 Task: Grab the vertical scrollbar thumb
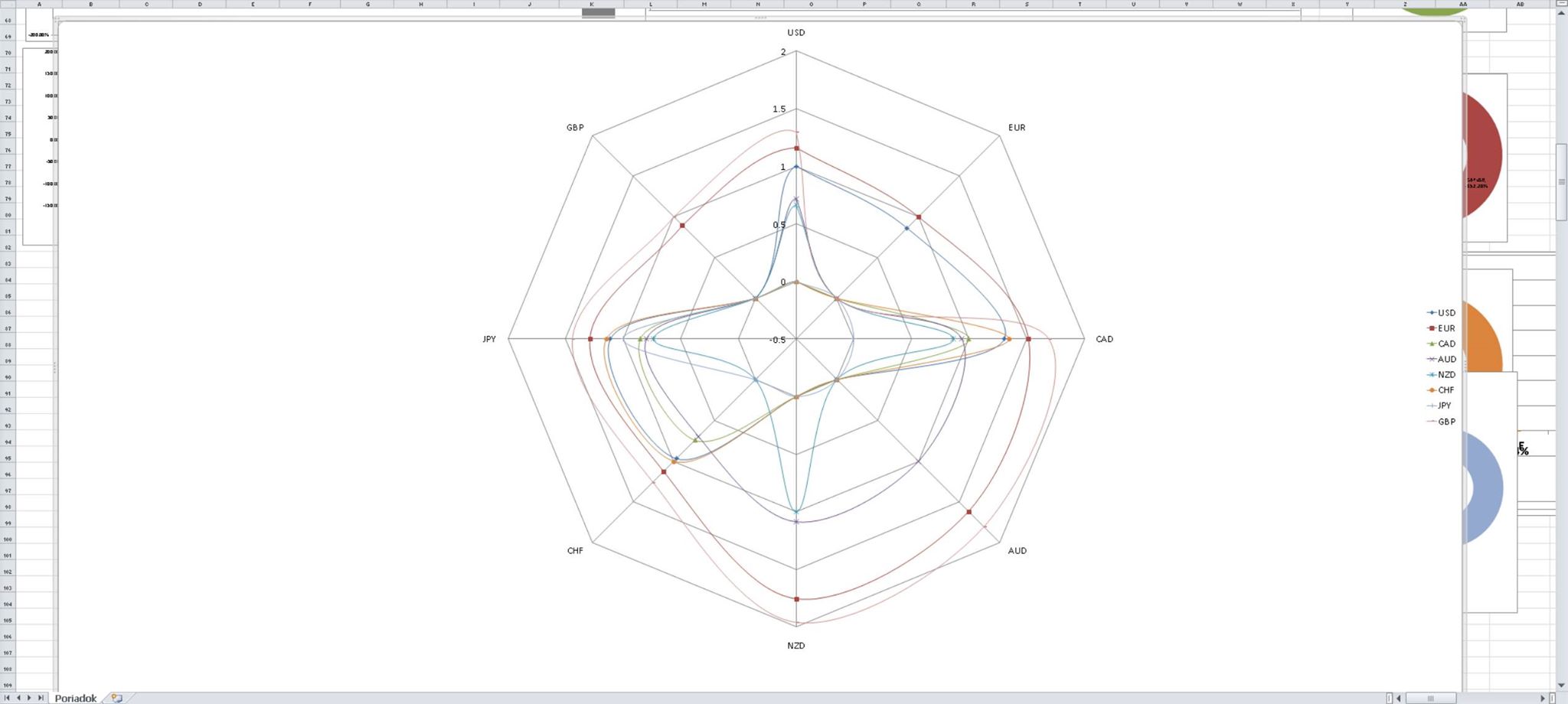pyautogui.click(x=1561, y=181)
